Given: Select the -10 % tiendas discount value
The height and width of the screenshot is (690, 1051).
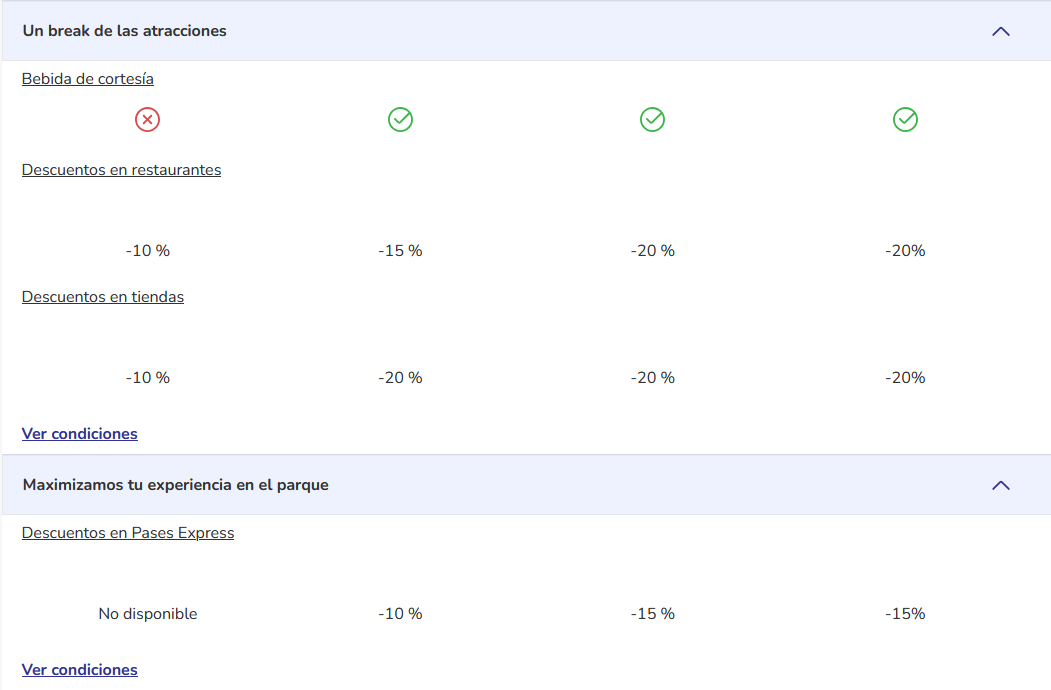Looking at the screenshot, I should (x=147, y=378).
